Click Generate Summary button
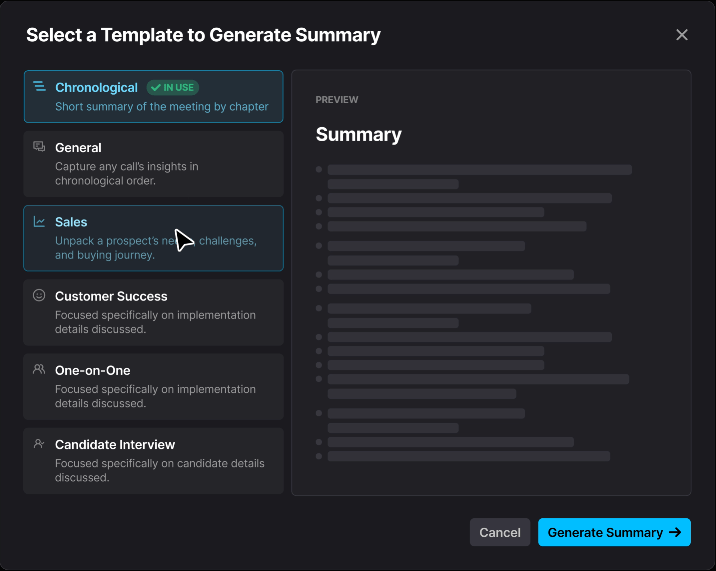 point(614,532)
